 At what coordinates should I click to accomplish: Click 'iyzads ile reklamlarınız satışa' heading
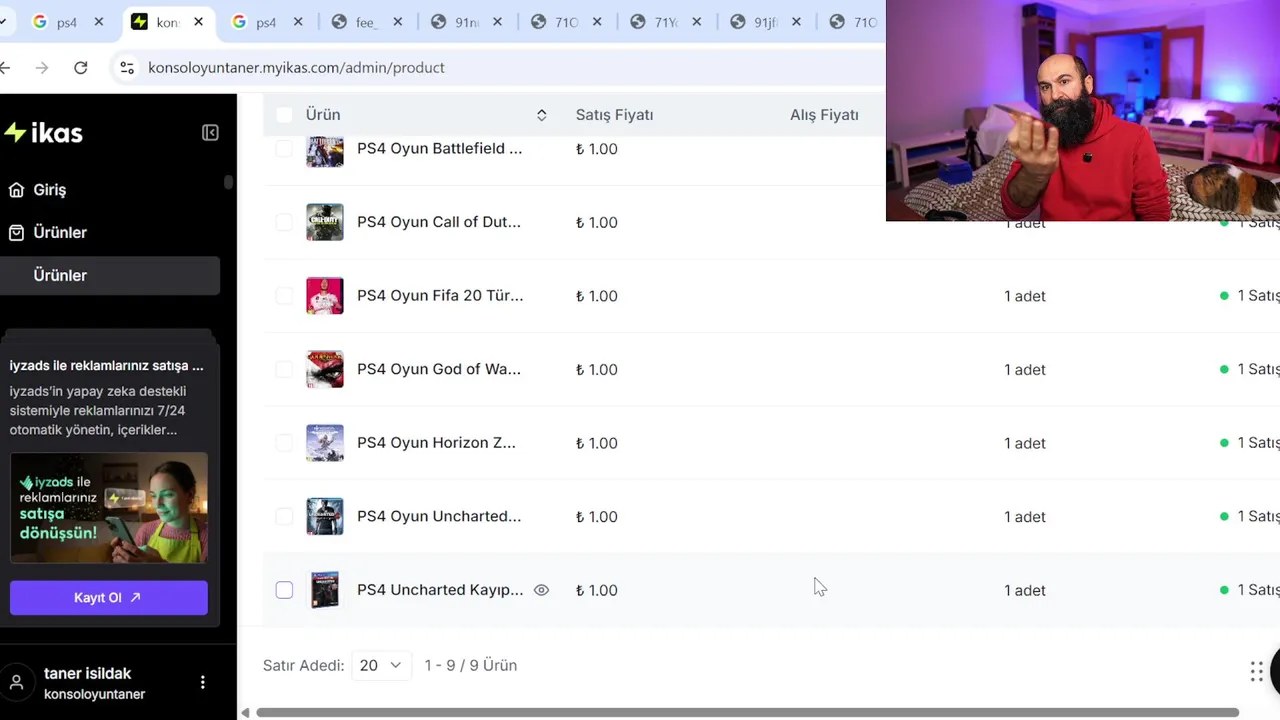click(106, 366)
